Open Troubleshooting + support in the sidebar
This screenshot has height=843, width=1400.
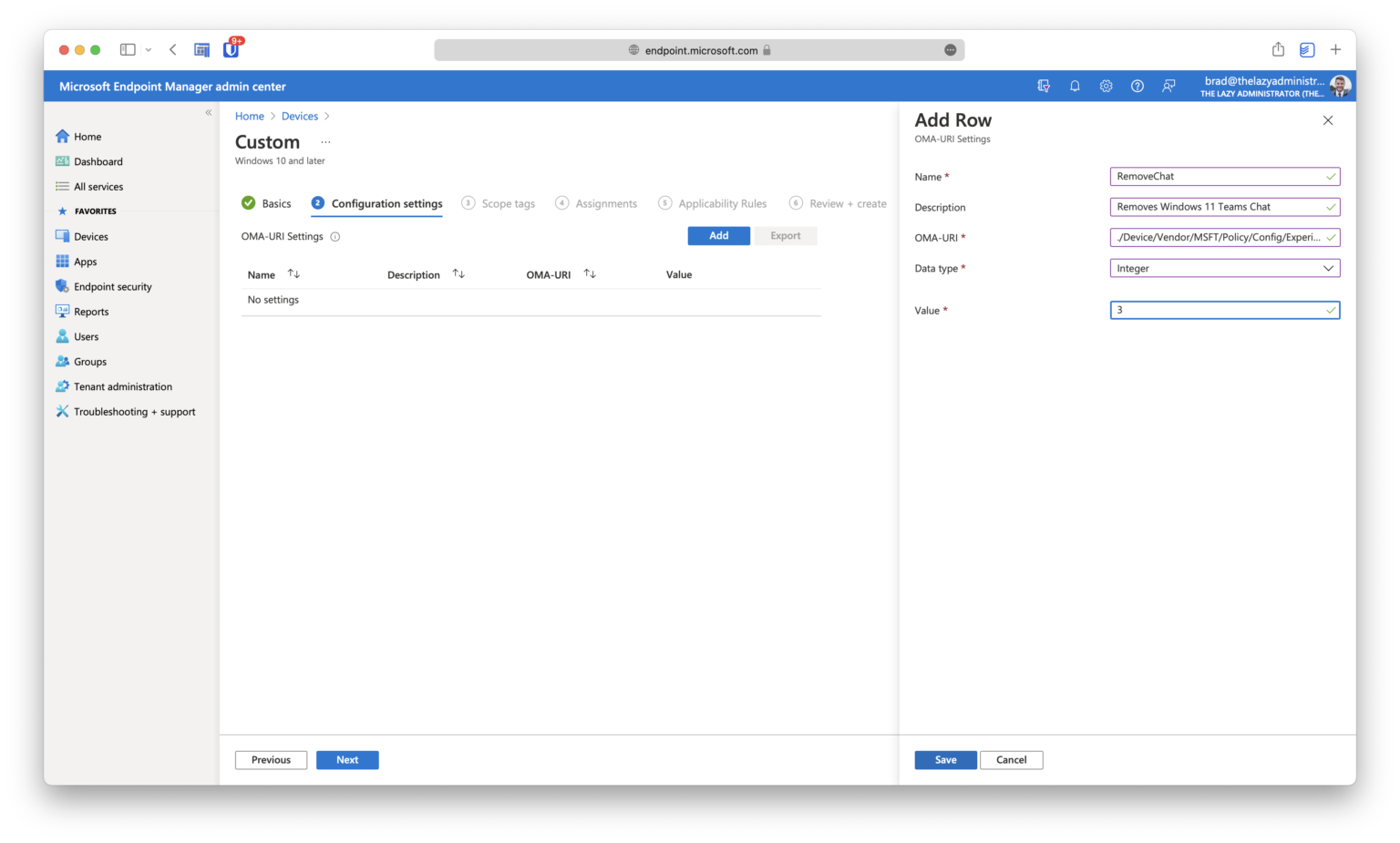point(126,412)
